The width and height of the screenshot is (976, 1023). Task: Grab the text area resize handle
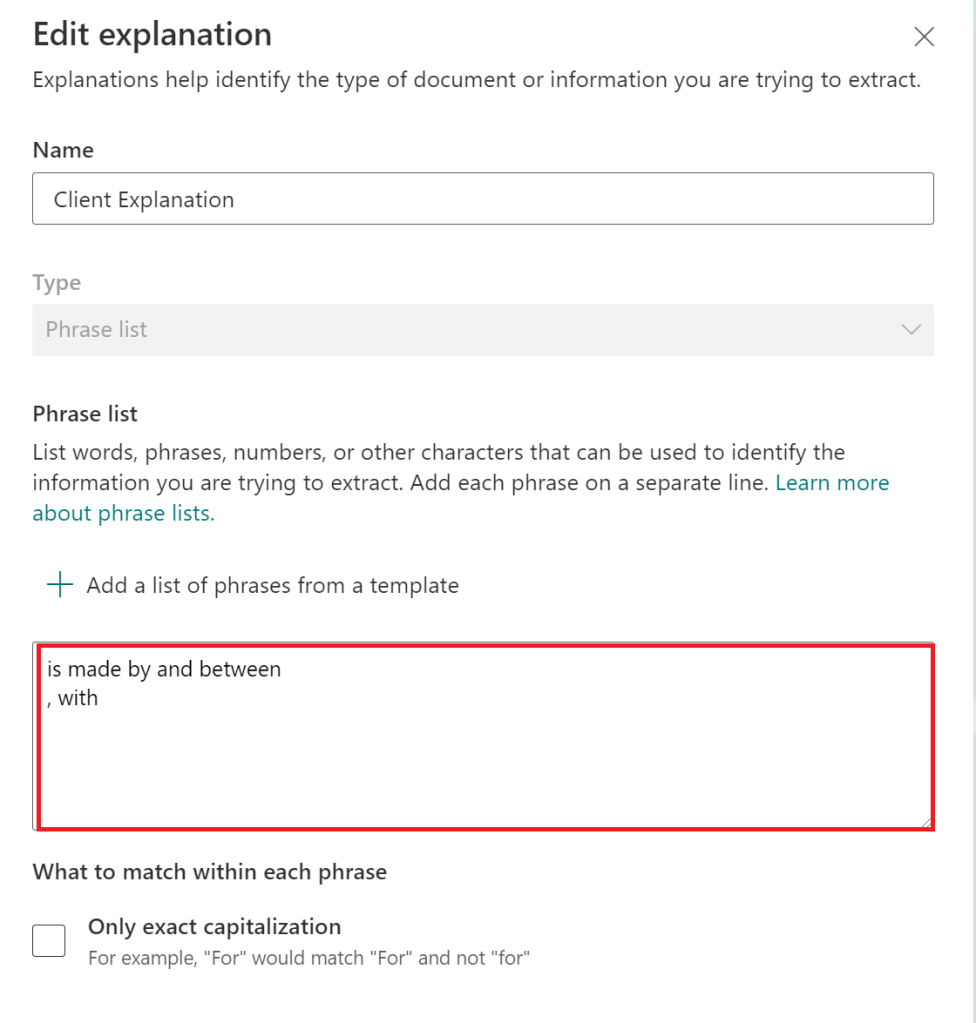[x=926, y=822]
